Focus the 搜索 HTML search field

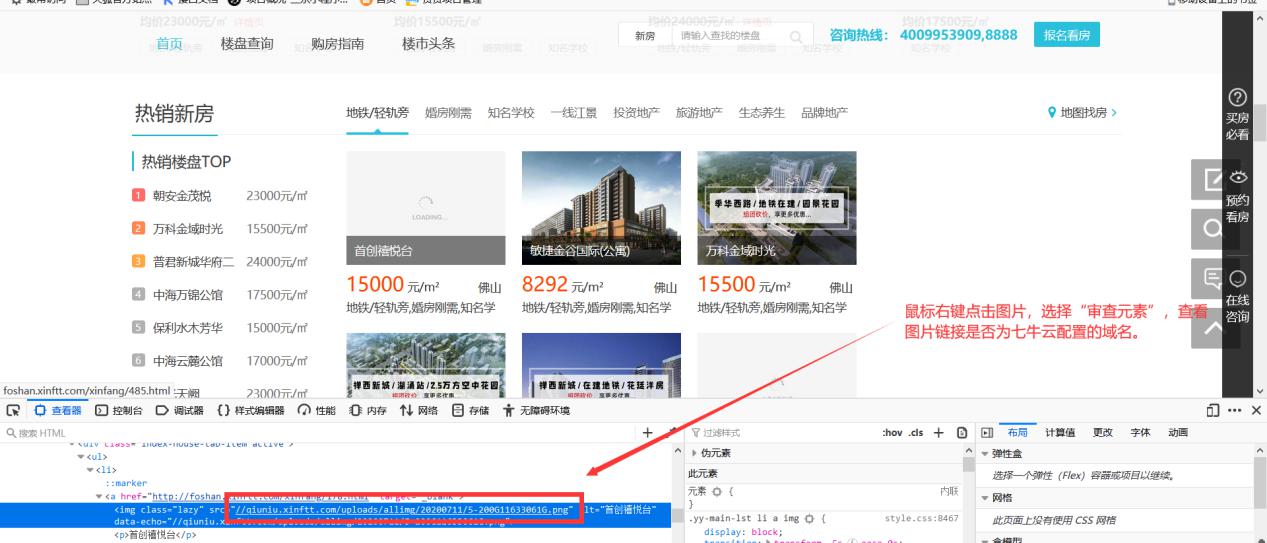320,432
